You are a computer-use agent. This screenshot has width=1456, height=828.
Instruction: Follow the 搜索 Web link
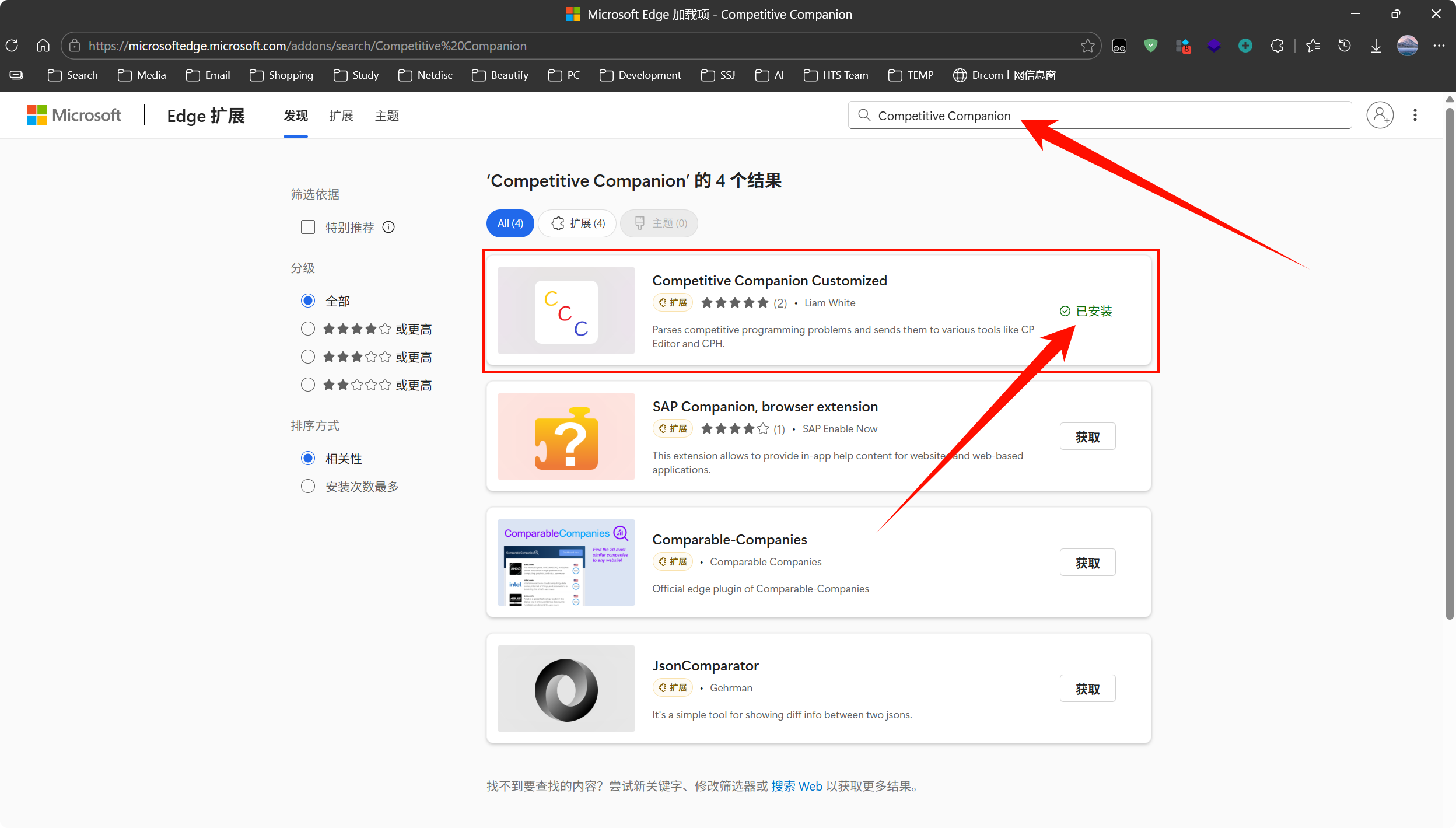tap(797, 786)
